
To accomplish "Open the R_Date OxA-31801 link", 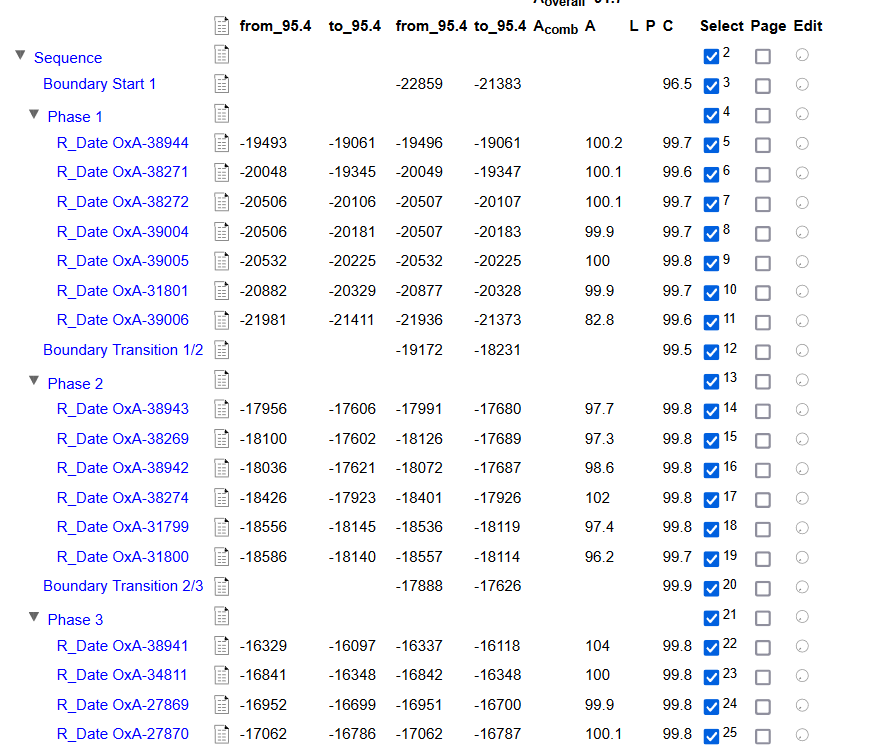I will [122, 291].
